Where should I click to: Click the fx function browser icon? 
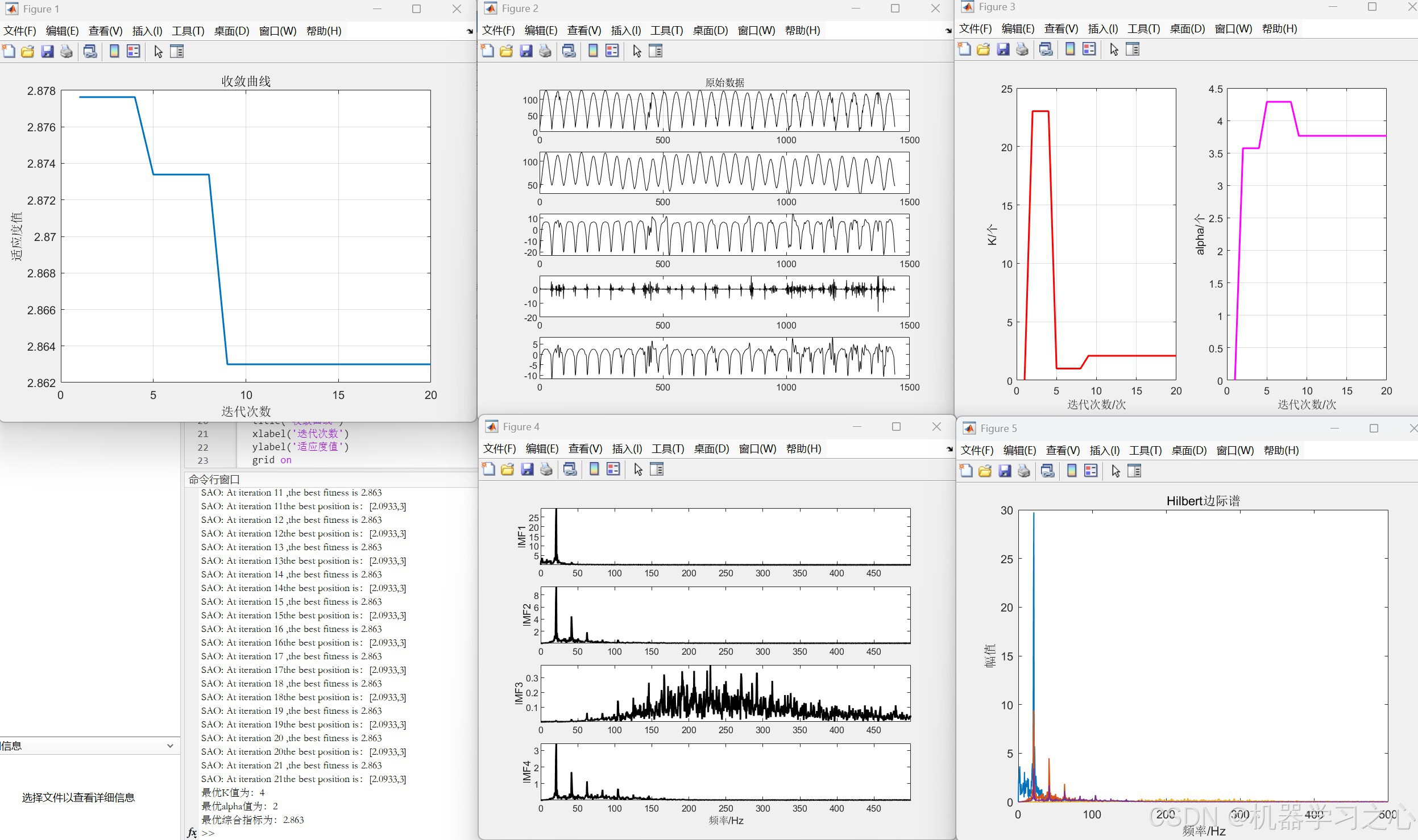192,833
